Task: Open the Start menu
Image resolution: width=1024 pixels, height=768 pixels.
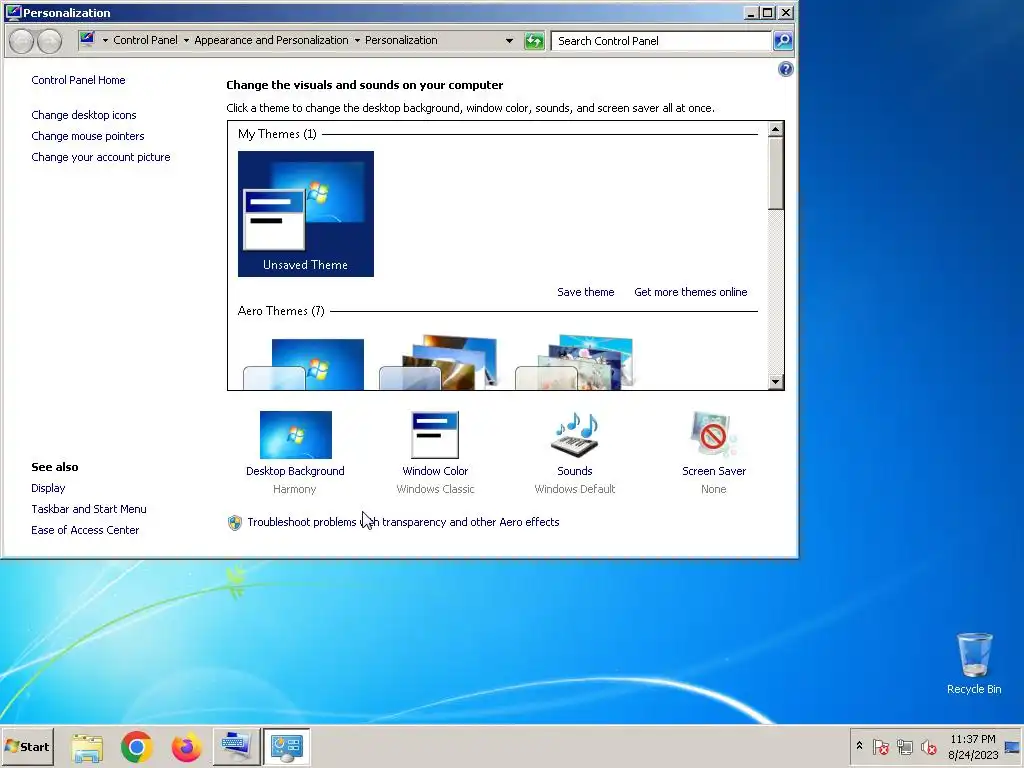Action: click(x=27, y=746)
